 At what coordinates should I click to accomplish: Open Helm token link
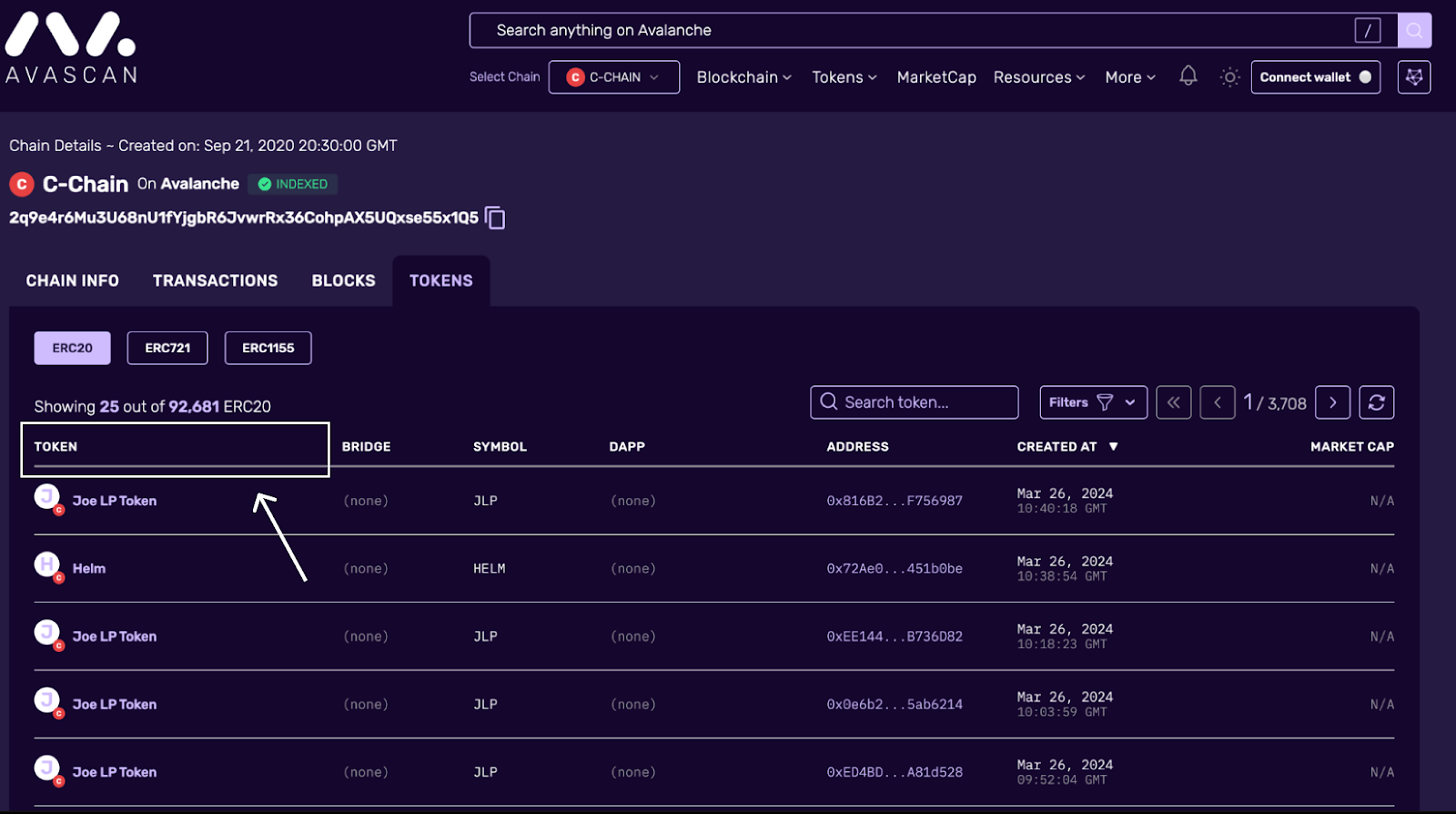89,568
